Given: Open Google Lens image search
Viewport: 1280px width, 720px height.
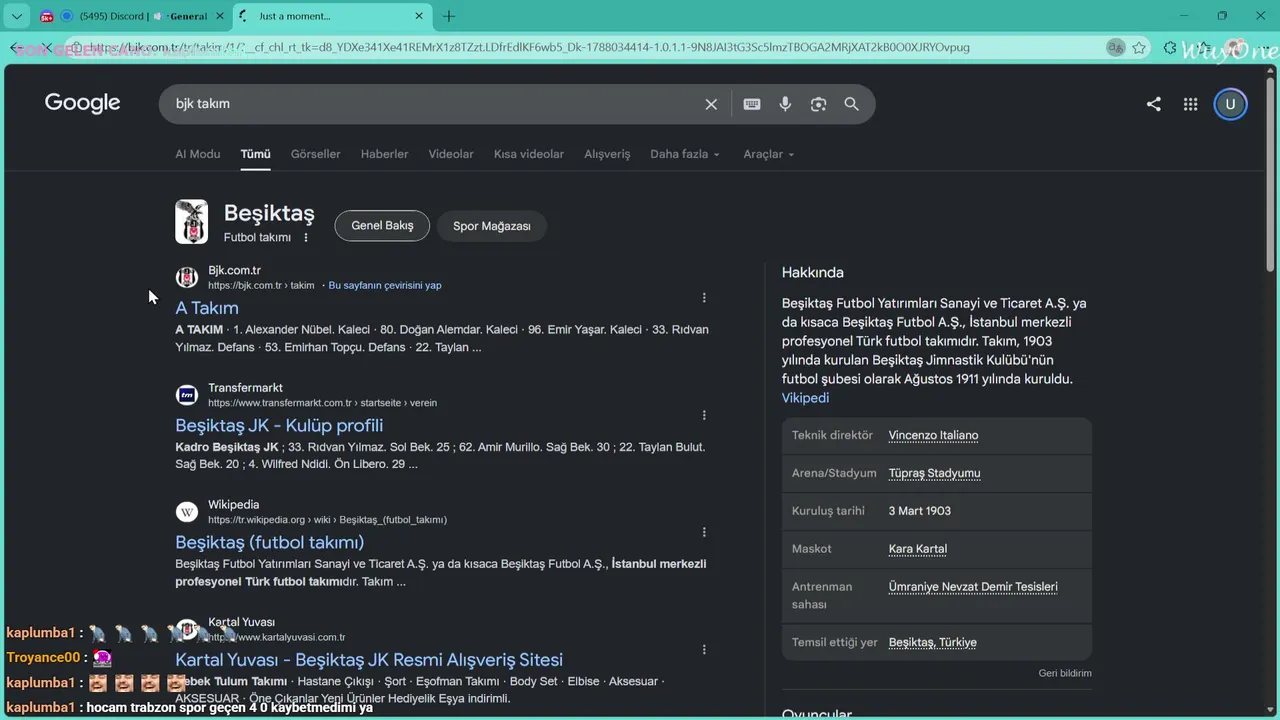Looking at the screenshot, I should (x=818, y=104).
